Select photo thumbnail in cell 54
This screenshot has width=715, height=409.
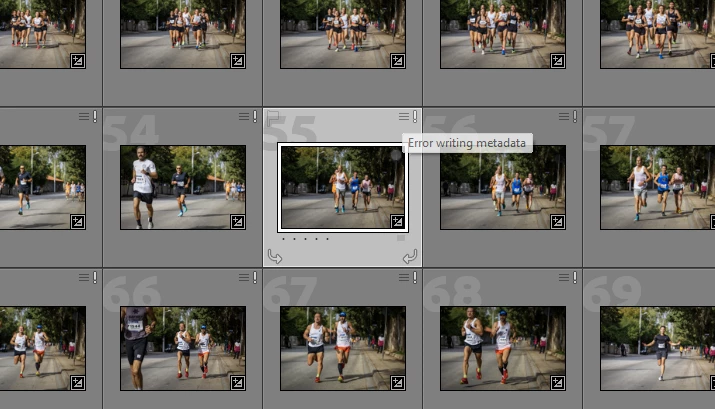pyautogui.click(x=183, y=187)
